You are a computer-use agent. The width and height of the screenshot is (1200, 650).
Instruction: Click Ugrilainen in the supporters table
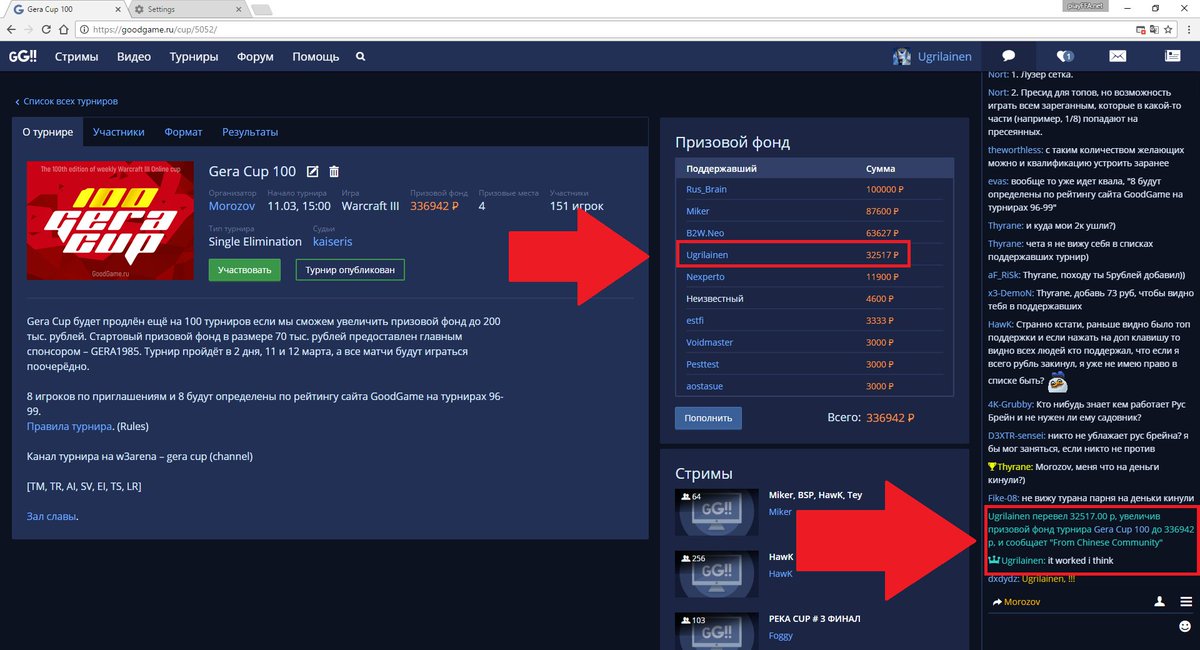[707, 255]
